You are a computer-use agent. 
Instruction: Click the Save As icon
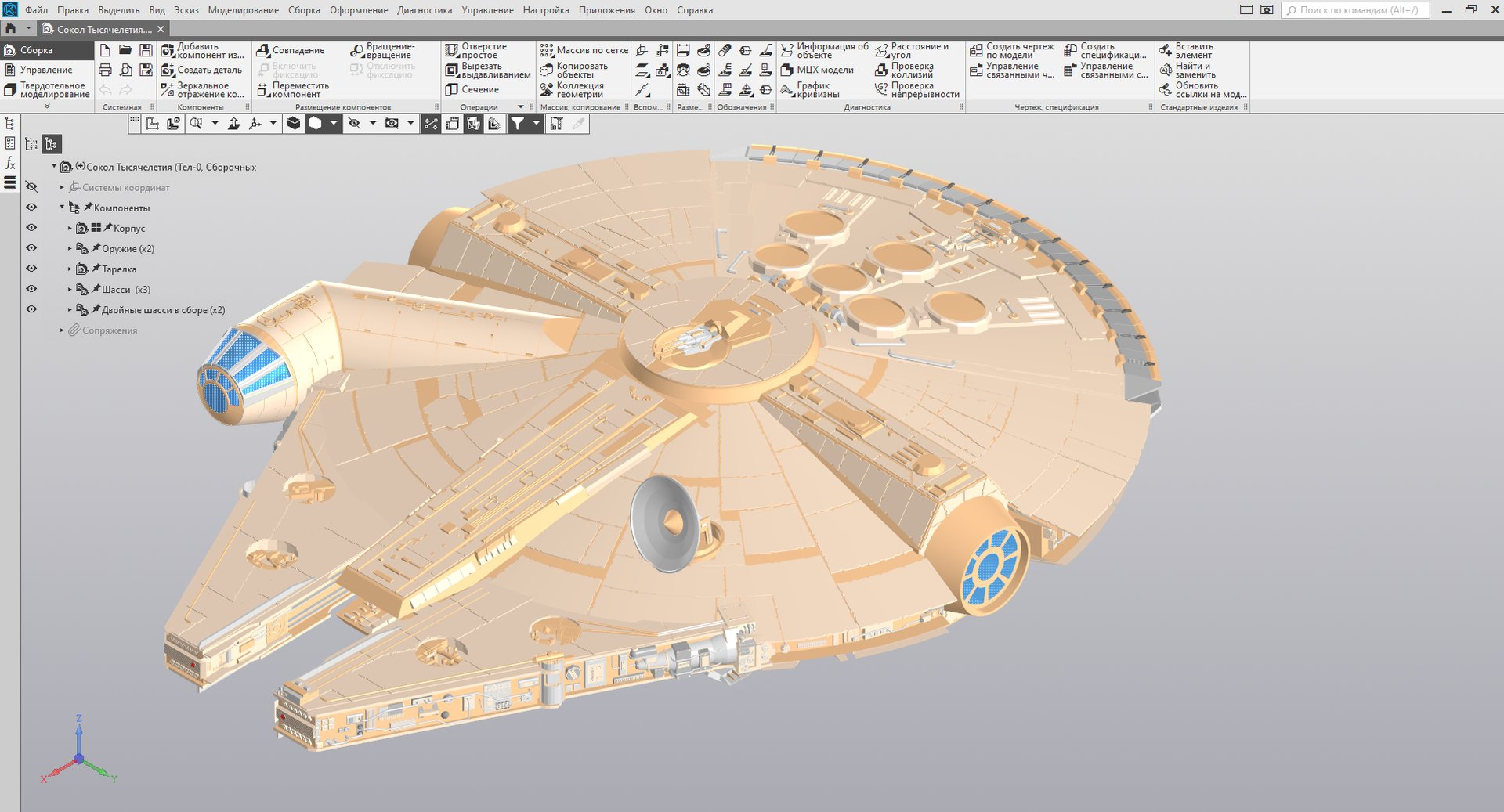point(146,70)
